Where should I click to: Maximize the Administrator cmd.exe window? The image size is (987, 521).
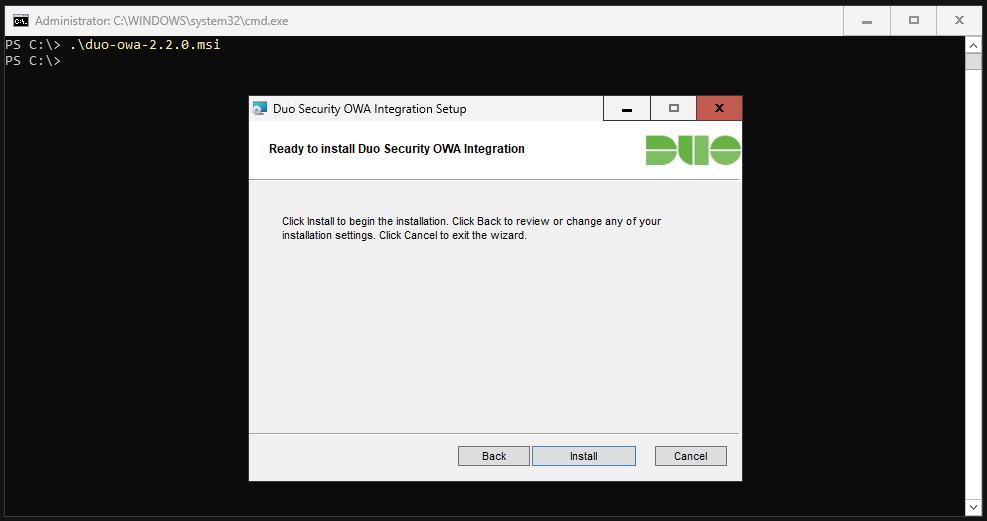pos(913,21)
